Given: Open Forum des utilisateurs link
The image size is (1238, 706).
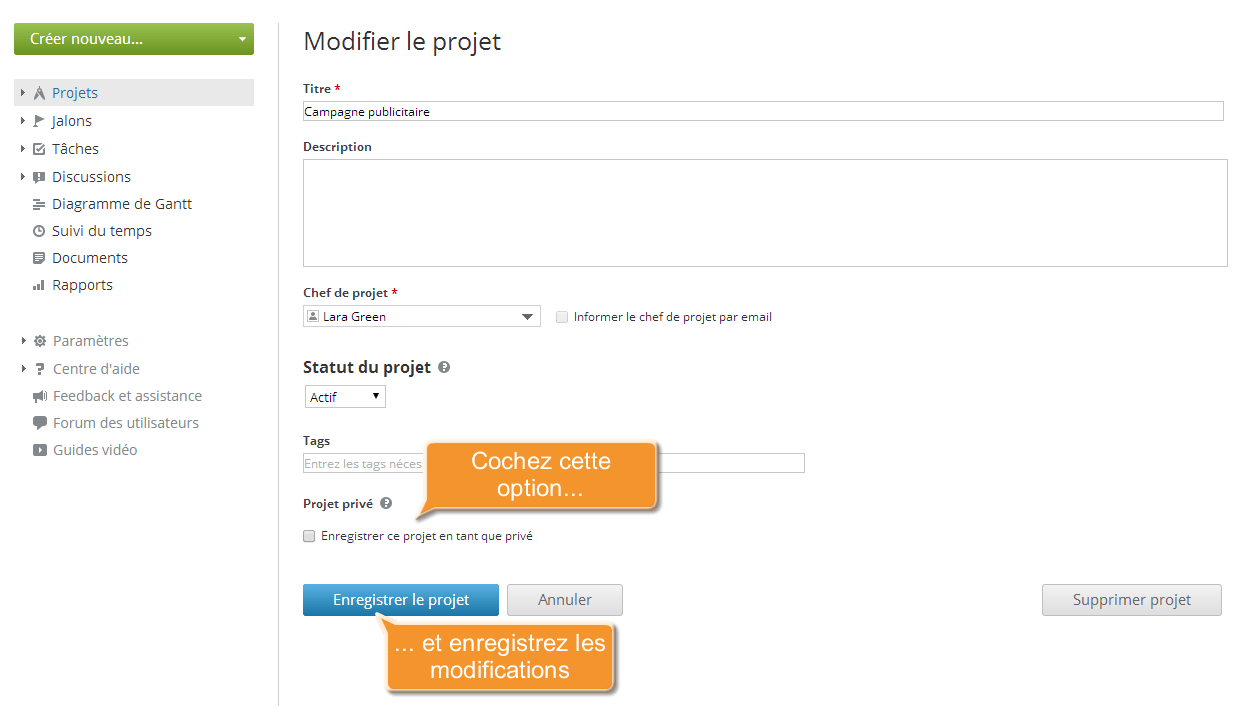Looking at the screenshot, I should click(126, 423).
